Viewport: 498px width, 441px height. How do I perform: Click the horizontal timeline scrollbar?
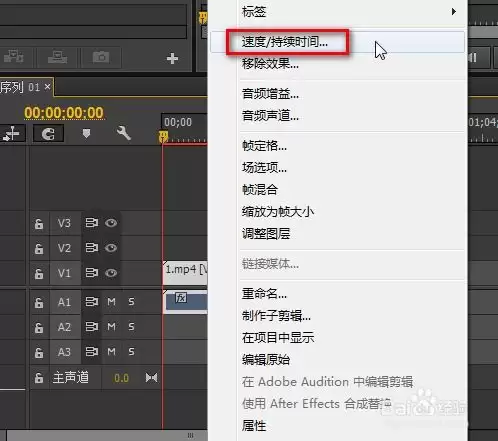pyautogui.click(x=107, y=435)
